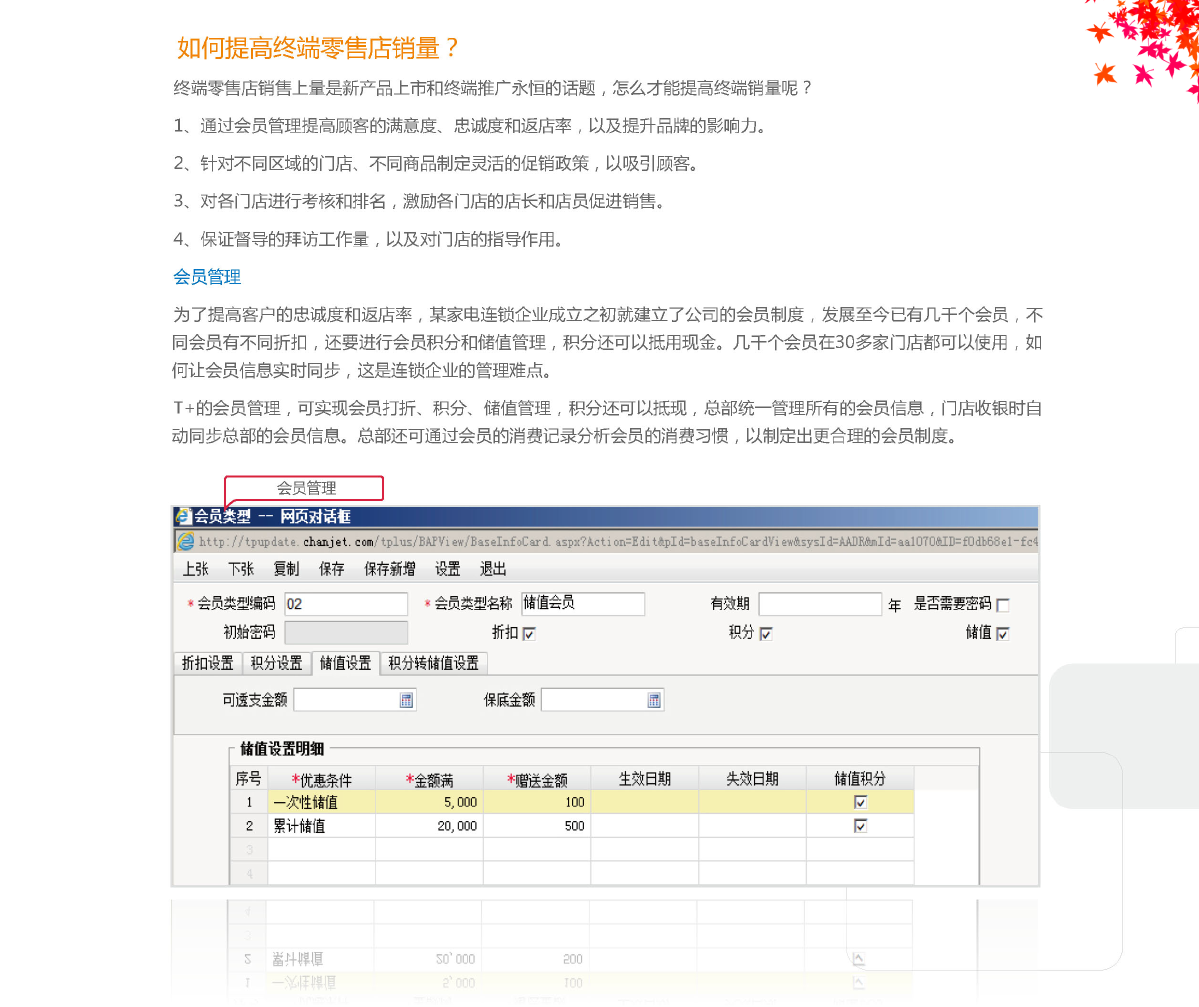1199x1007 pixels.
Task: Click the IE icon in dialog title bar
Action: point(184,517)
